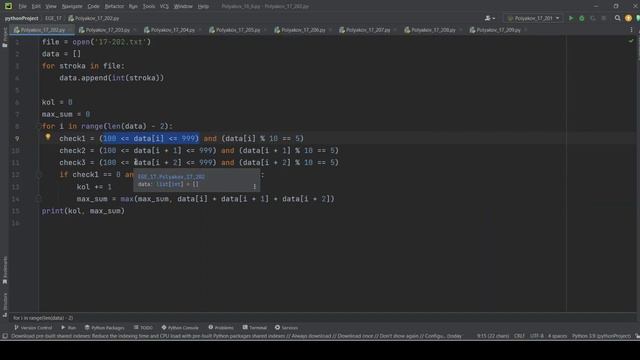This screenshot has width=640, height=360.
Task: Open the File menu
Action: tap(22, 7)
